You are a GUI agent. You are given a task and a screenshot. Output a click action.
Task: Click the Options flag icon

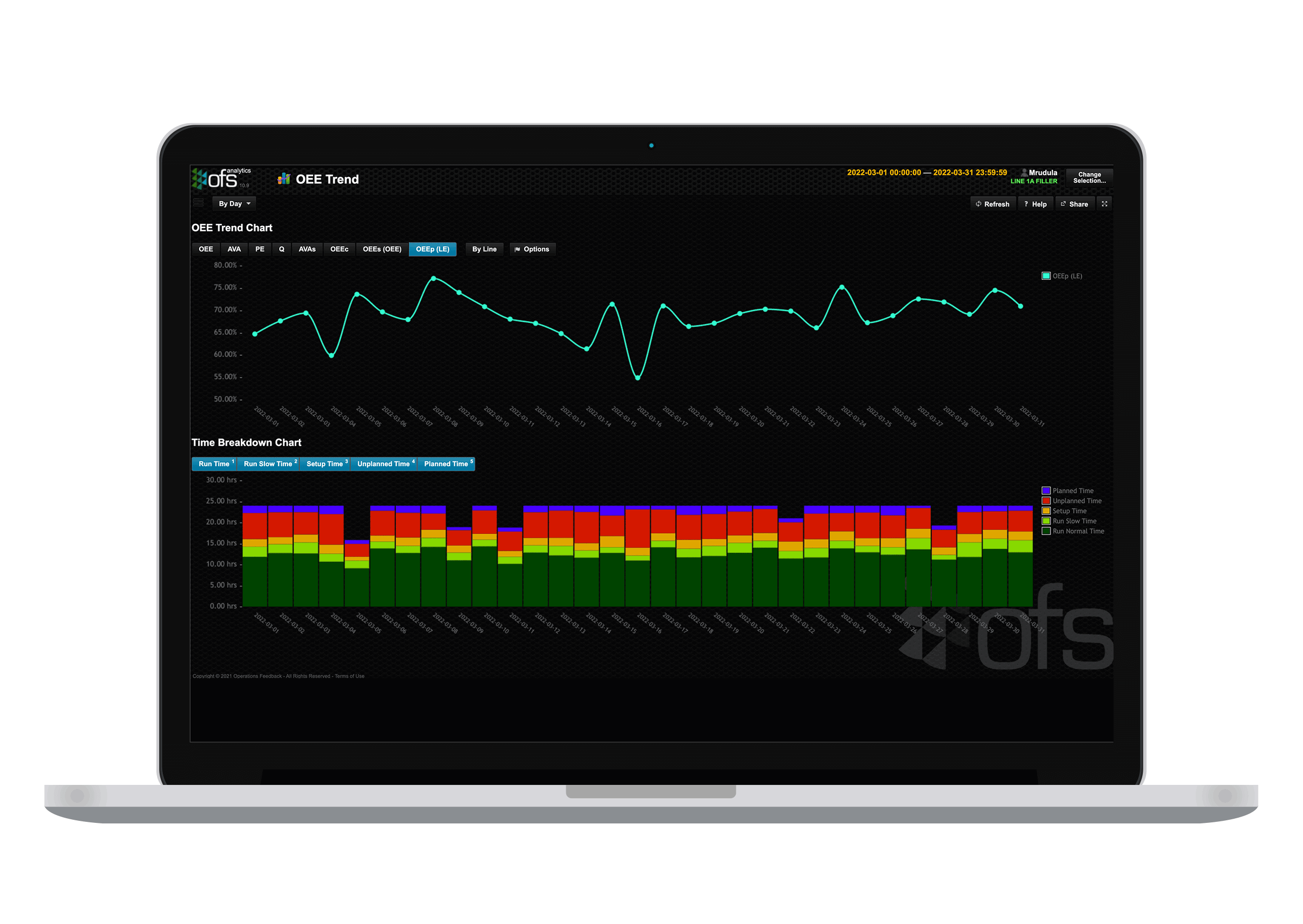pos(517,248)
